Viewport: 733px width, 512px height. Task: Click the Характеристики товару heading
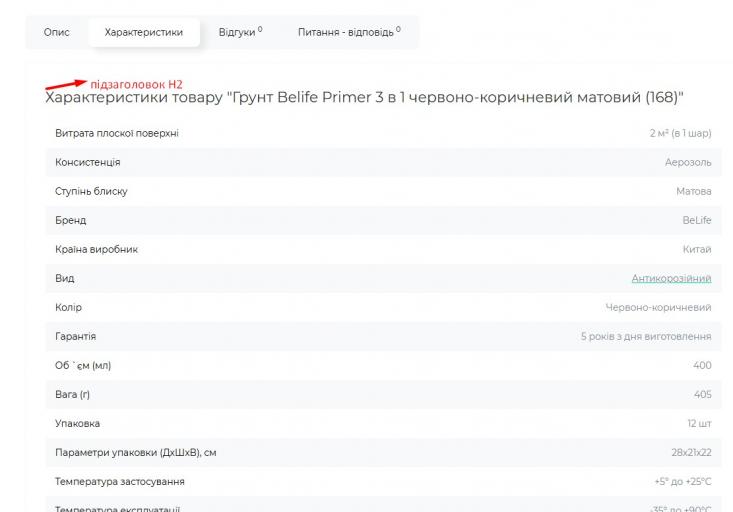click(364, 97)
